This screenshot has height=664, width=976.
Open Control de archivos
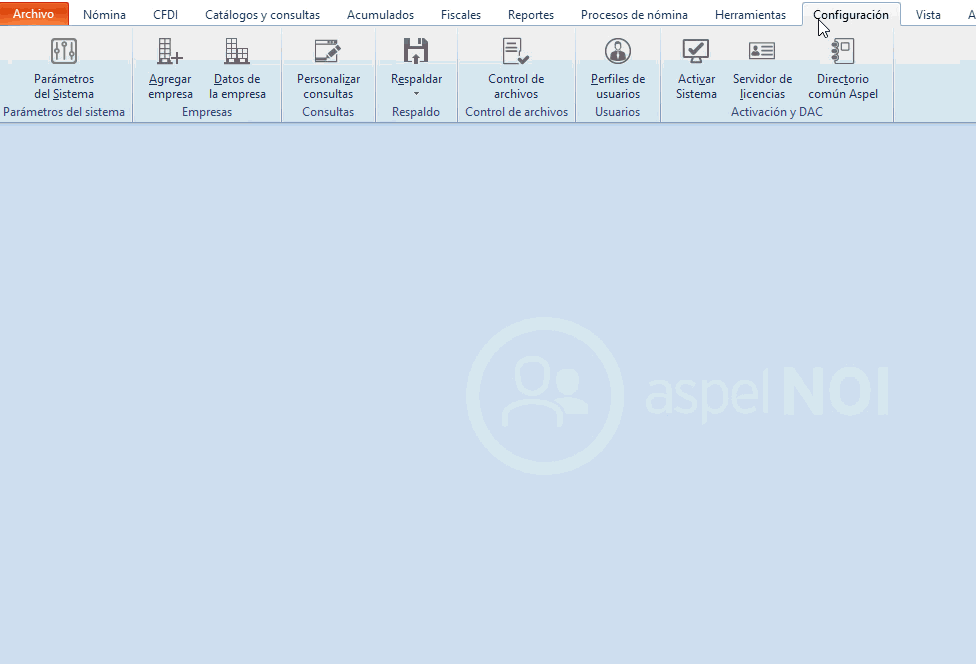516,68
